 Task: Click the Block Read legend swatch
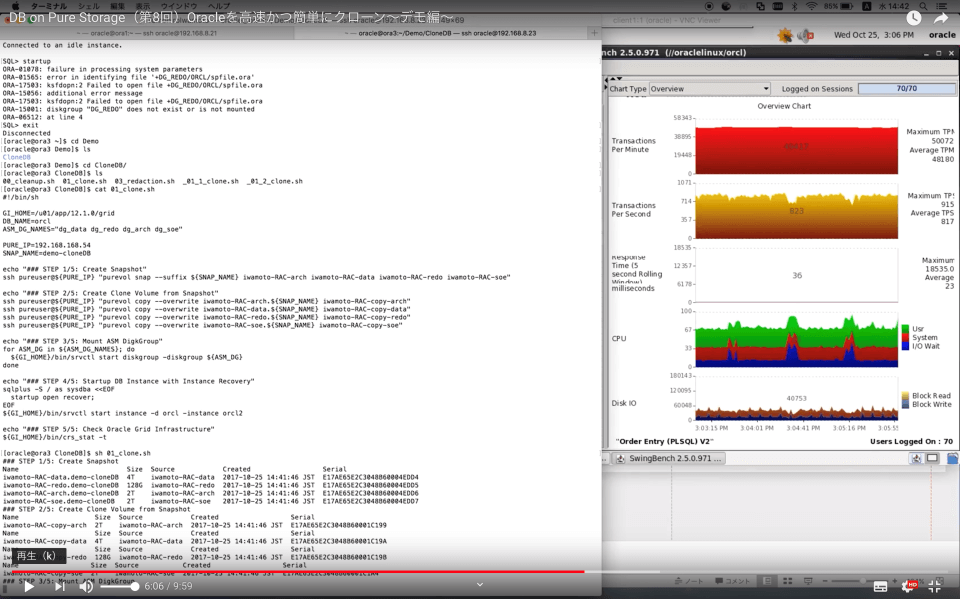(906, 396)
